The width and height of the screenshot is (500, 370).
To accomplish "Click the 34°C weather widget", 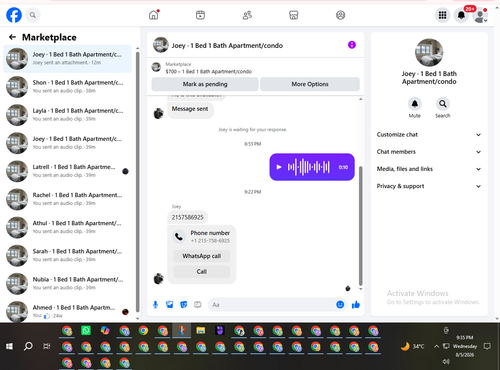I will point(413,346).
